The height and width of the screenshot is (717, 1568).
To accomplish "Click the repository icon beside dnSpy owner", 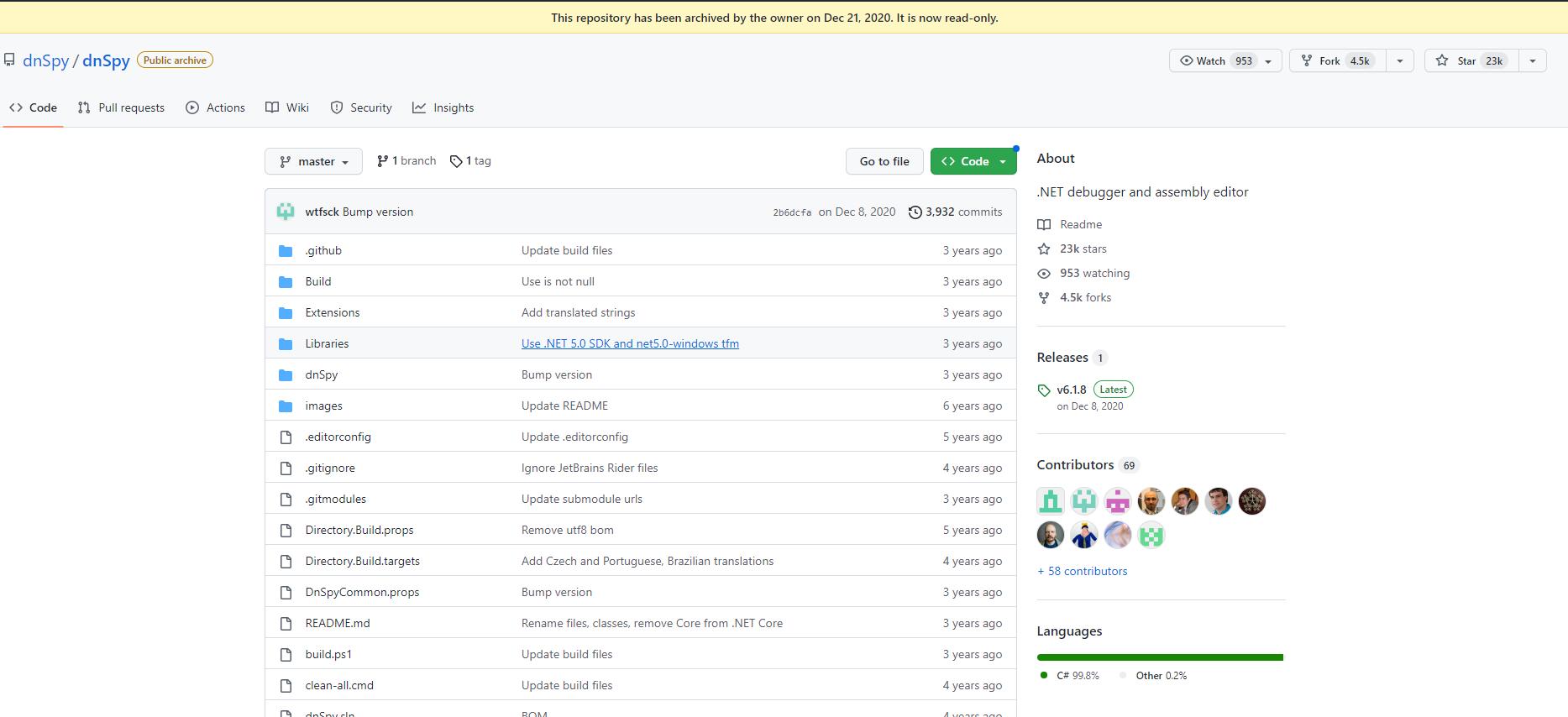I will pos(9,60).
